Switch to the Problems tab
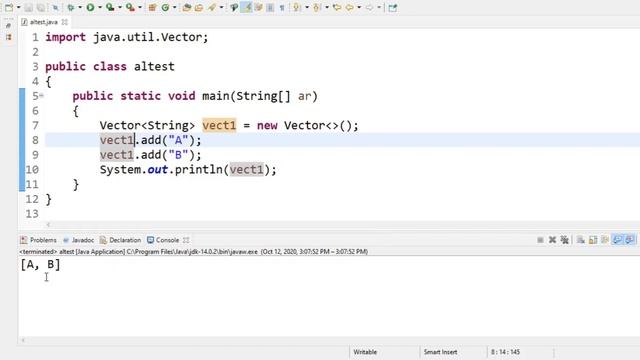This screenshot has height=360, width=640. [x=39, y=240]
